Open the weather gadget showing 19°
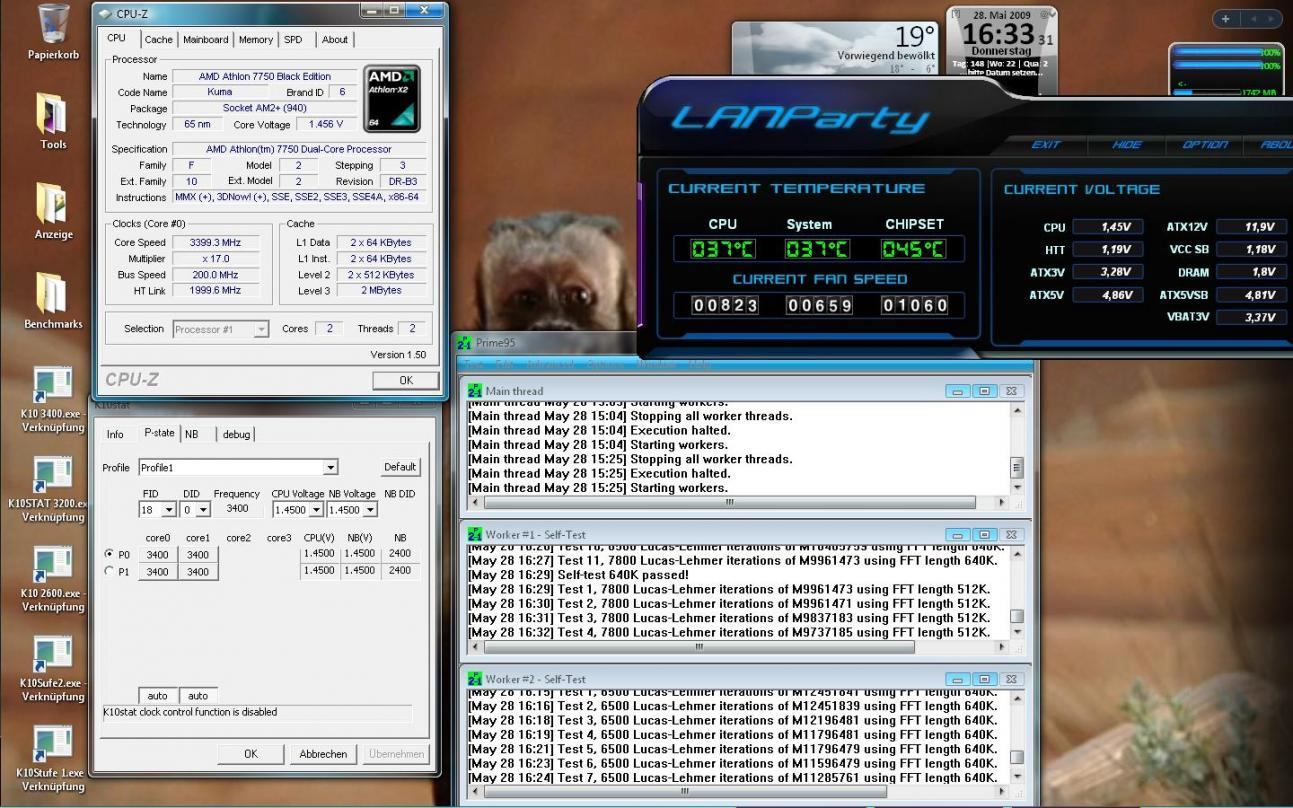The image size is (1293, 808). click(x=836, y=49)
